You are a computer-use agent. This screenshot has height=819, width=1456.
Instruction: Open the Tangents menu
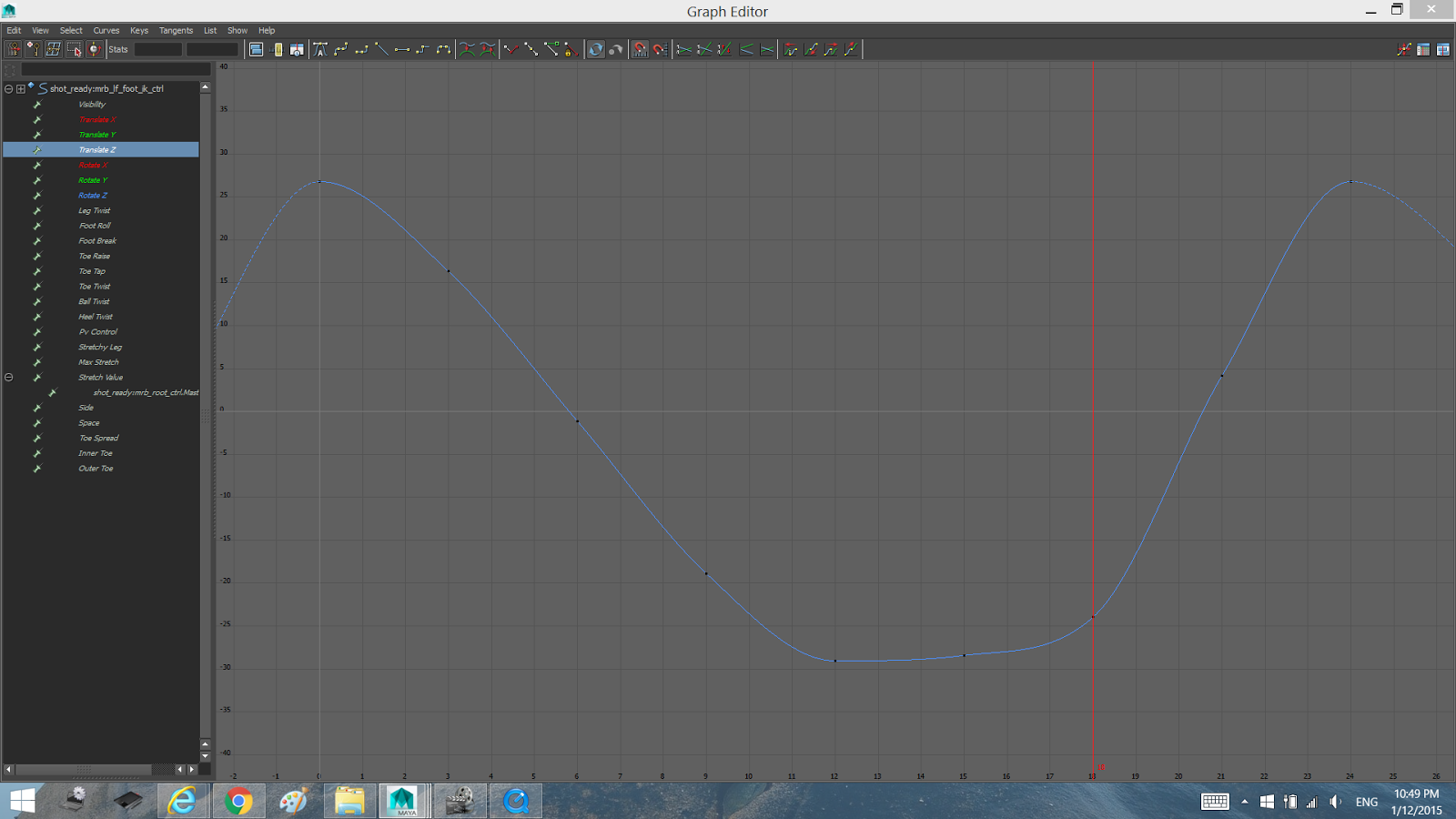click(x=176, y=30)
